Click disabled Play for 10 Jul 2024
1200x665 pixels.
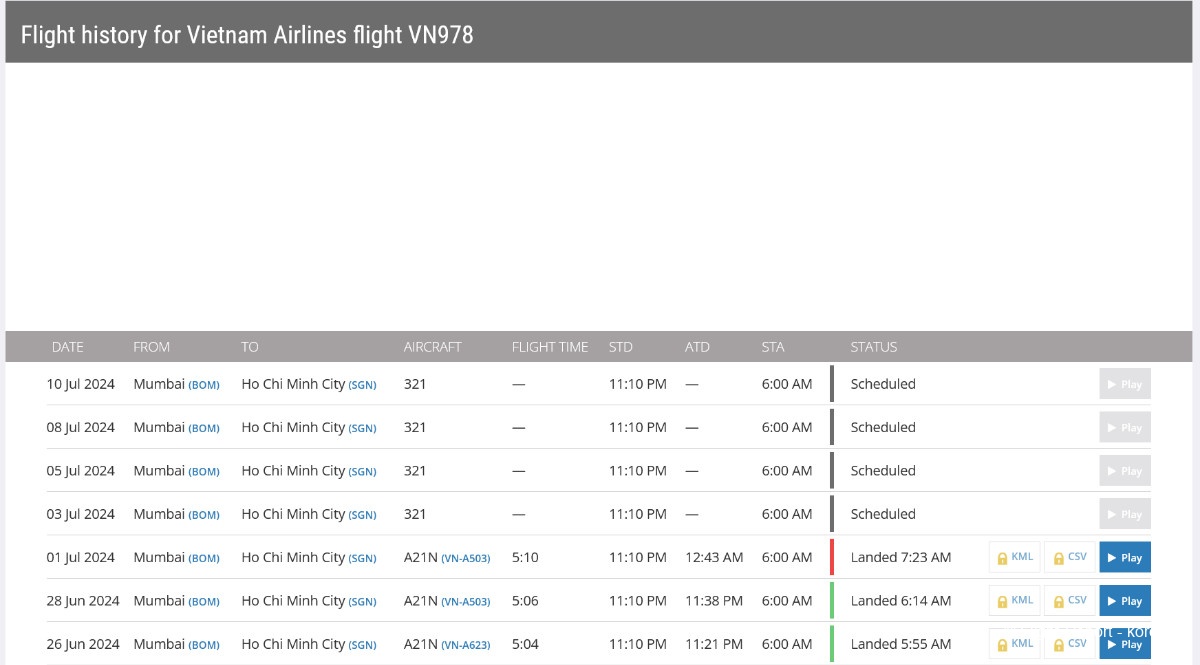coord(1125,384)
